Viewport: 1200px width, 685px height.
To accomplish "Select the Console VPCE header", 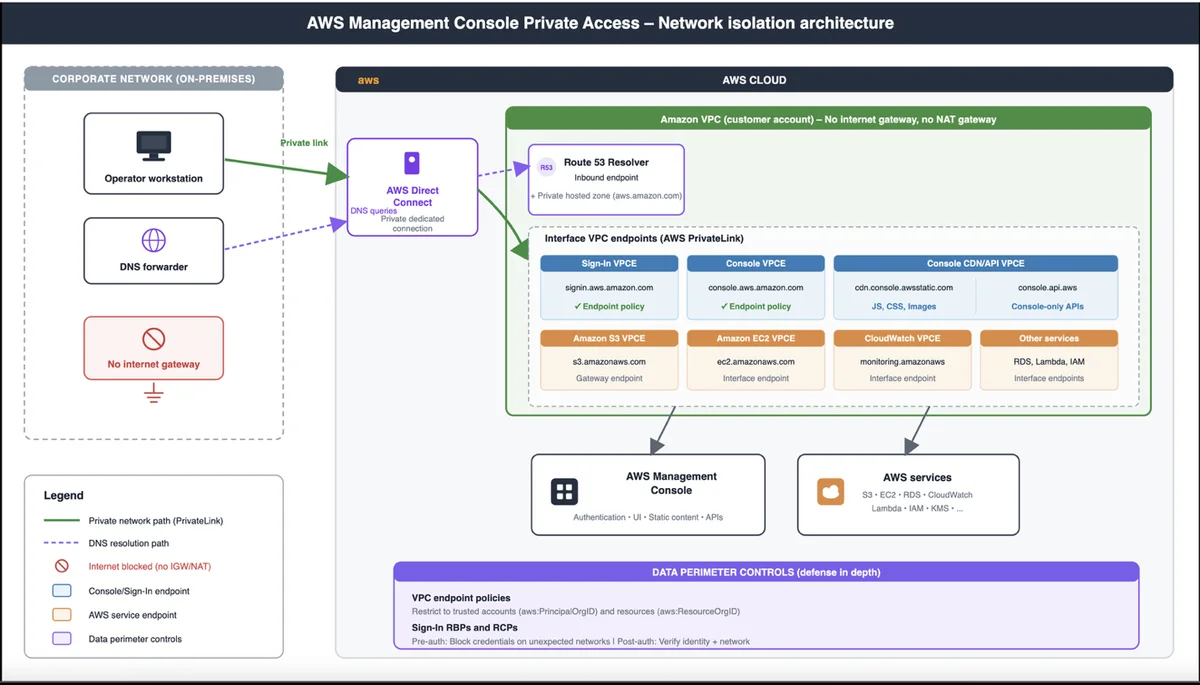I will 755,263.
